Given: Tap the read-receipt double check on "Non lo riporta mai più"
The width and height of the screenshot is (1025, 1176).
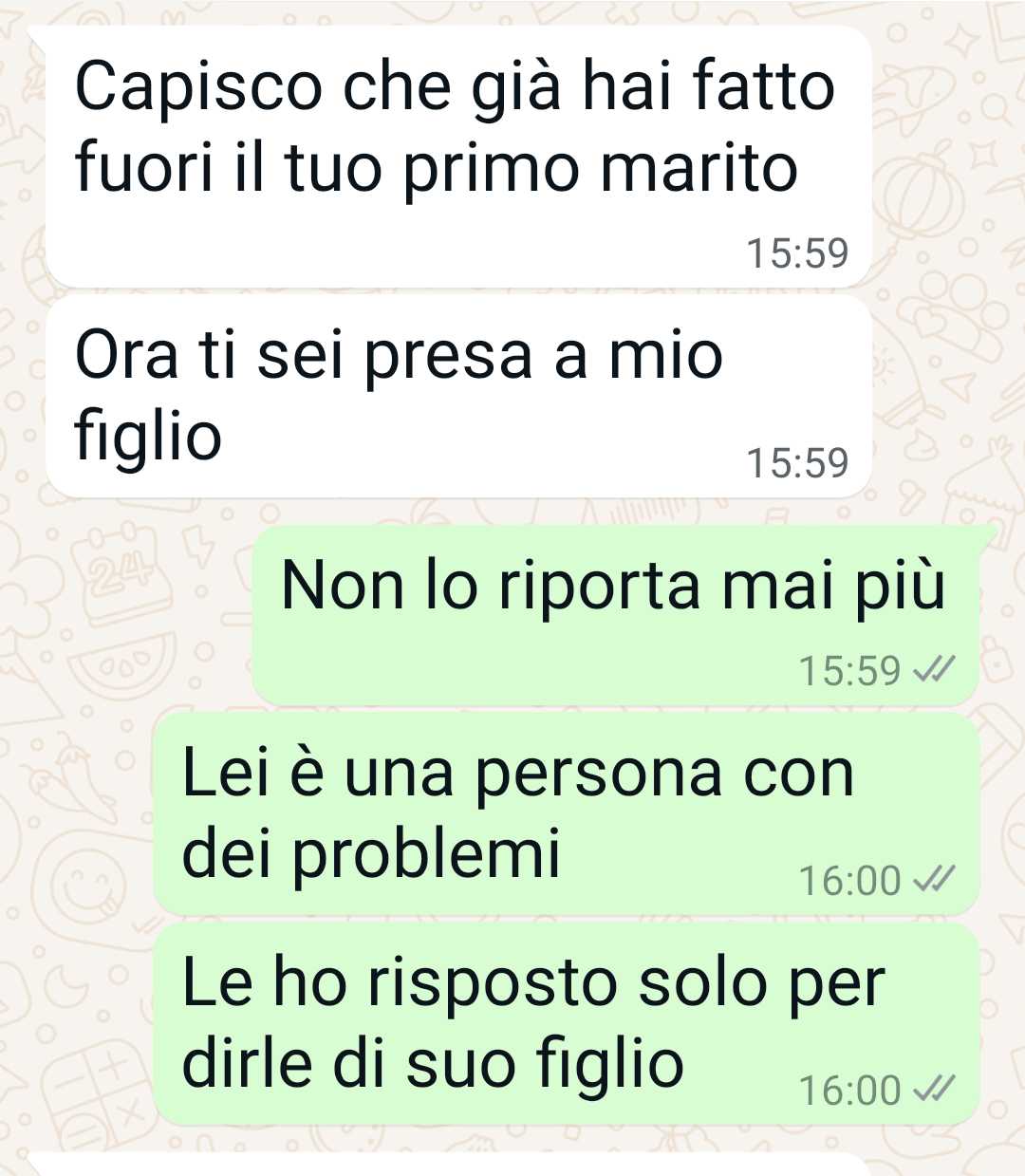Looking at the screenshot, I should (x=931, y=671).
